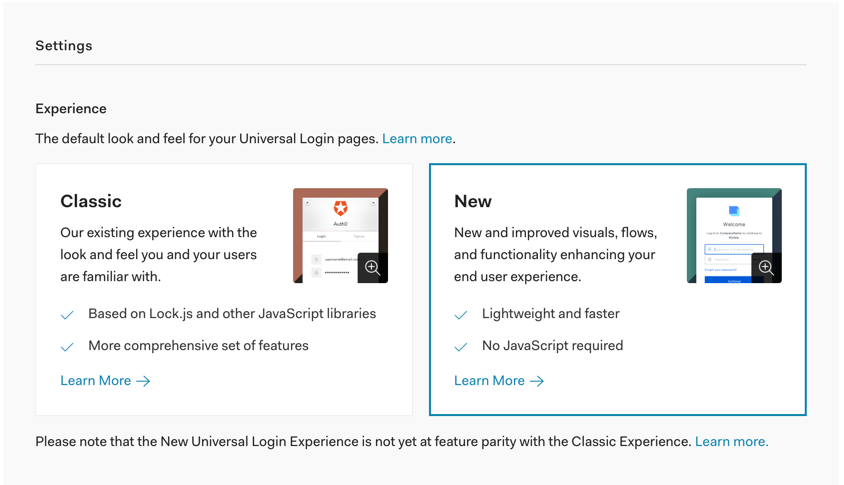Click the arrow next to Classic Learn More
844x485 pixels.
[144, 381]
